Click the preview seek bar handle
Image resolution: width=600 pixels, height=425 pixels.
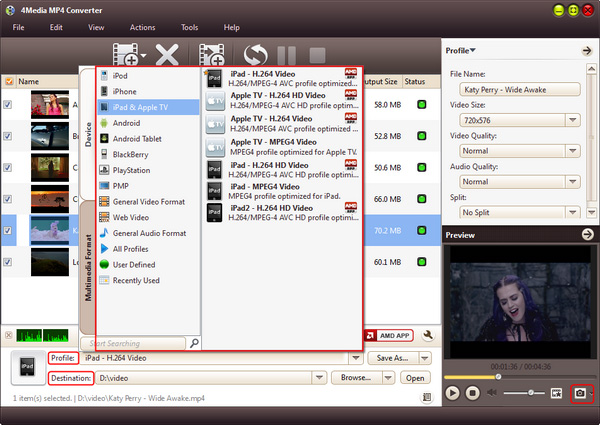(498, 377)
